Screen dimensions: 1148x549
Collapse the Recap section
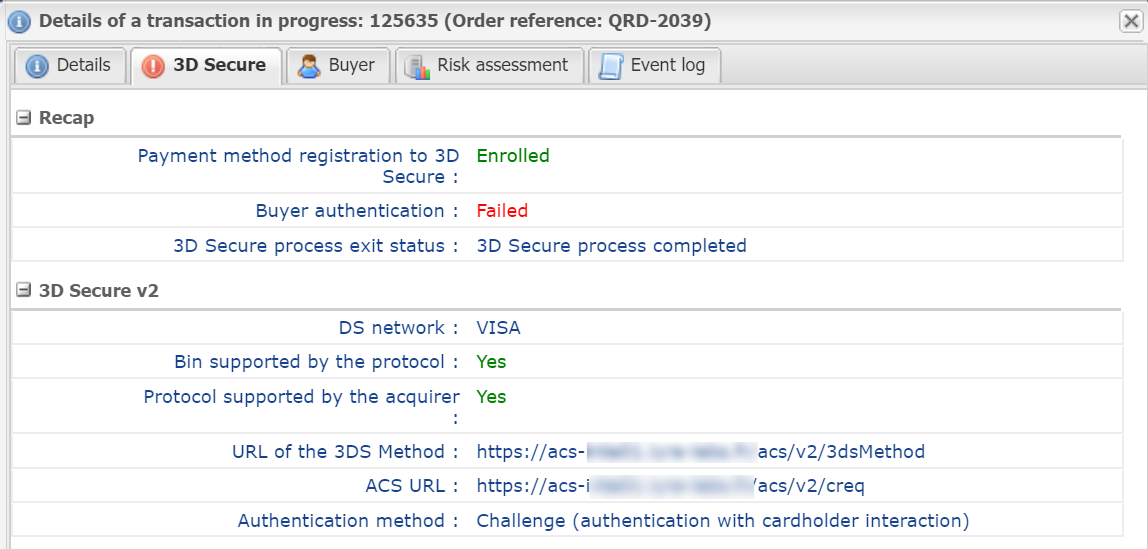pos(23,118)
